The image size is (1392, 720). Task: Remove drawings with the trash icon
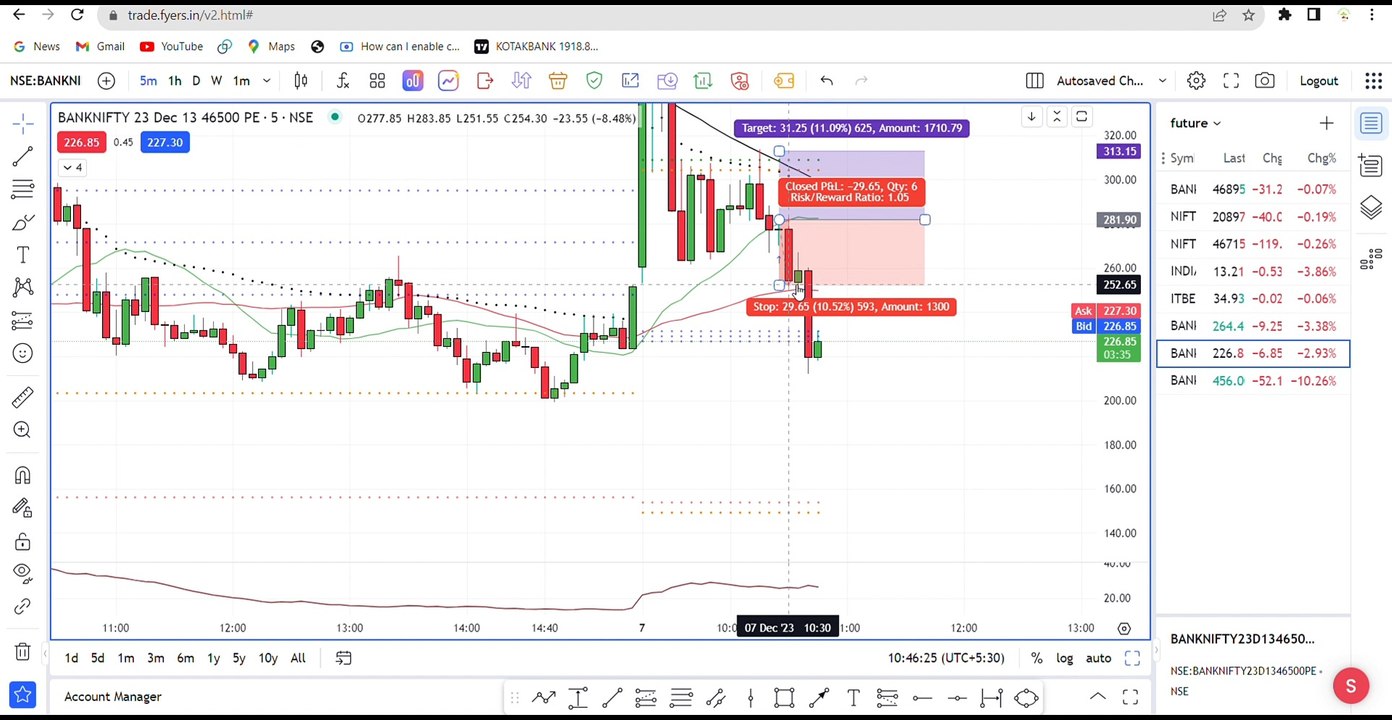point(22,652)
